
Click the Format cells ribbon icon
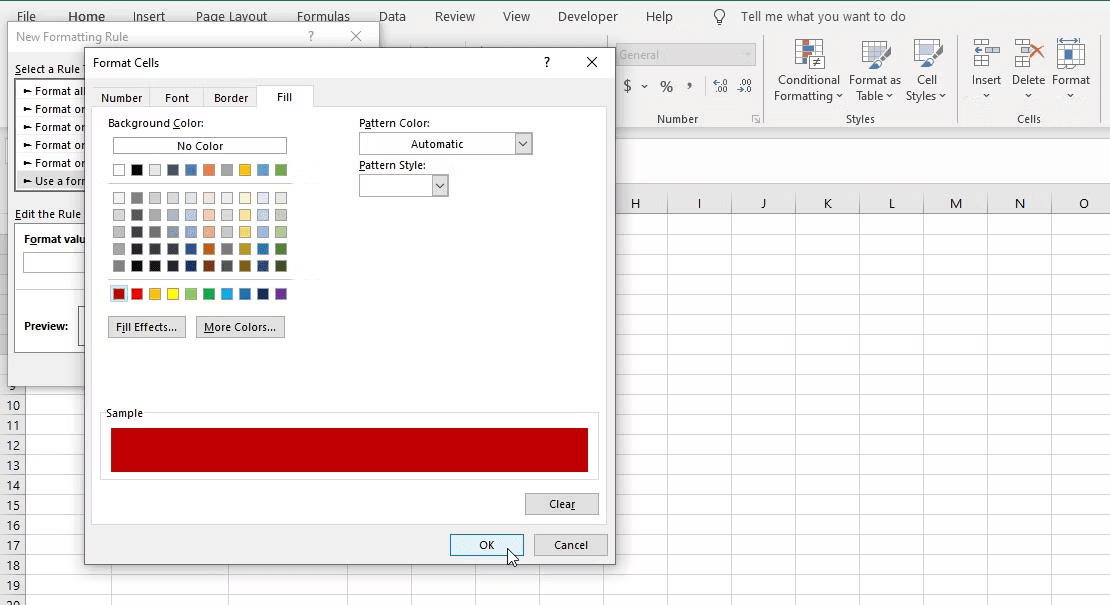tap(1070, 54)
